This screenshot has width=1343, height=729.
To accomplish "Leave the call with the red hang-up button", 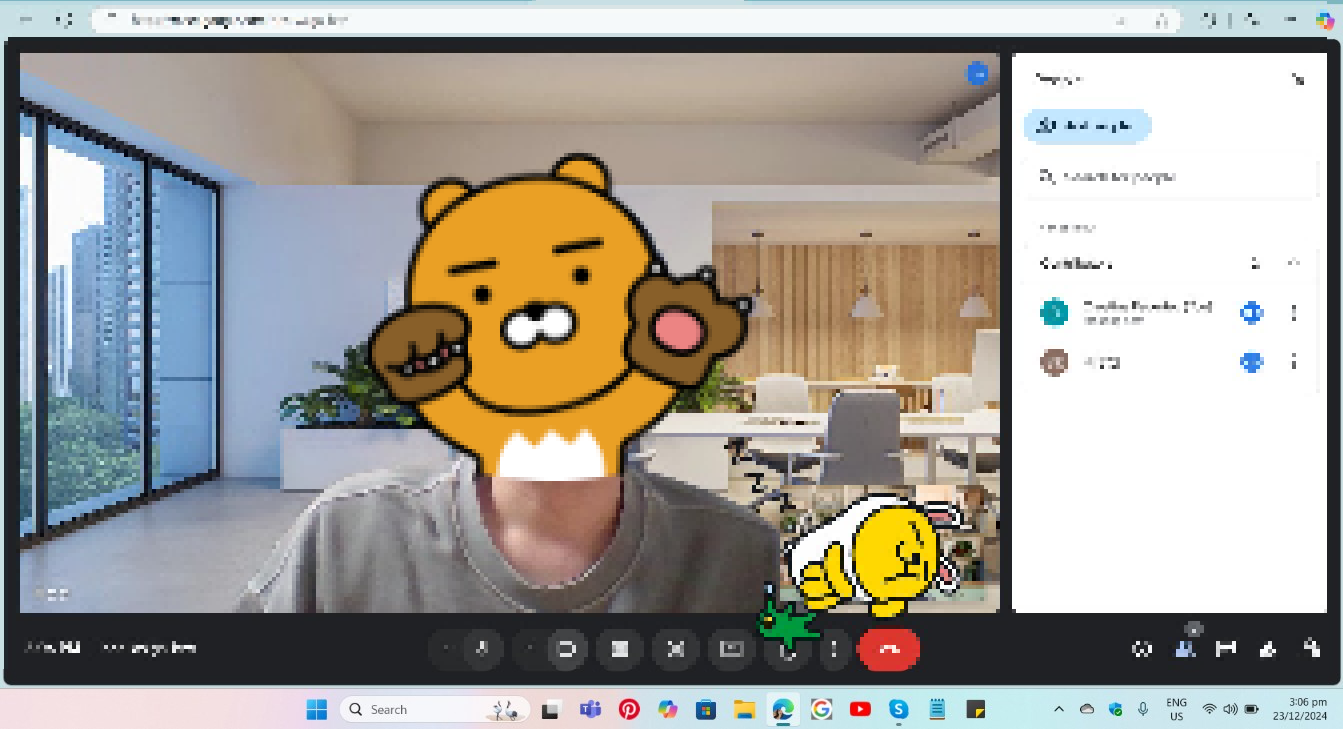I will [889, 649].
